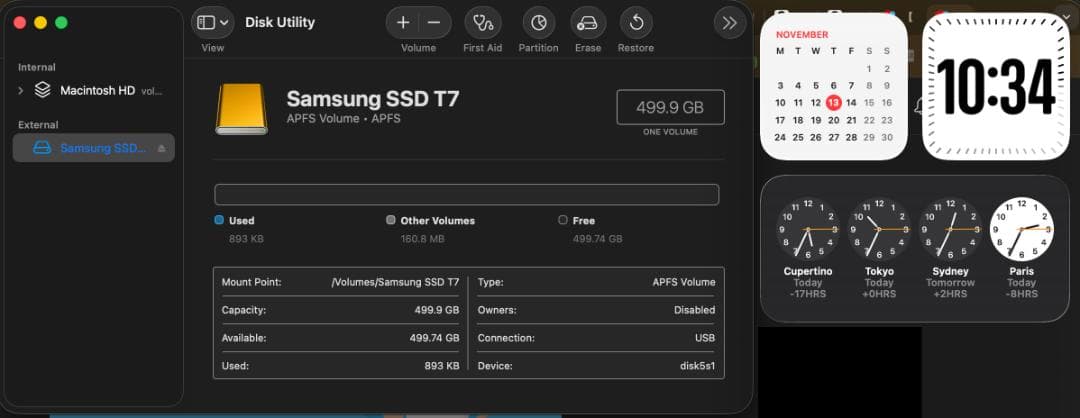Click the Available 499.74 GB table value

434,338
